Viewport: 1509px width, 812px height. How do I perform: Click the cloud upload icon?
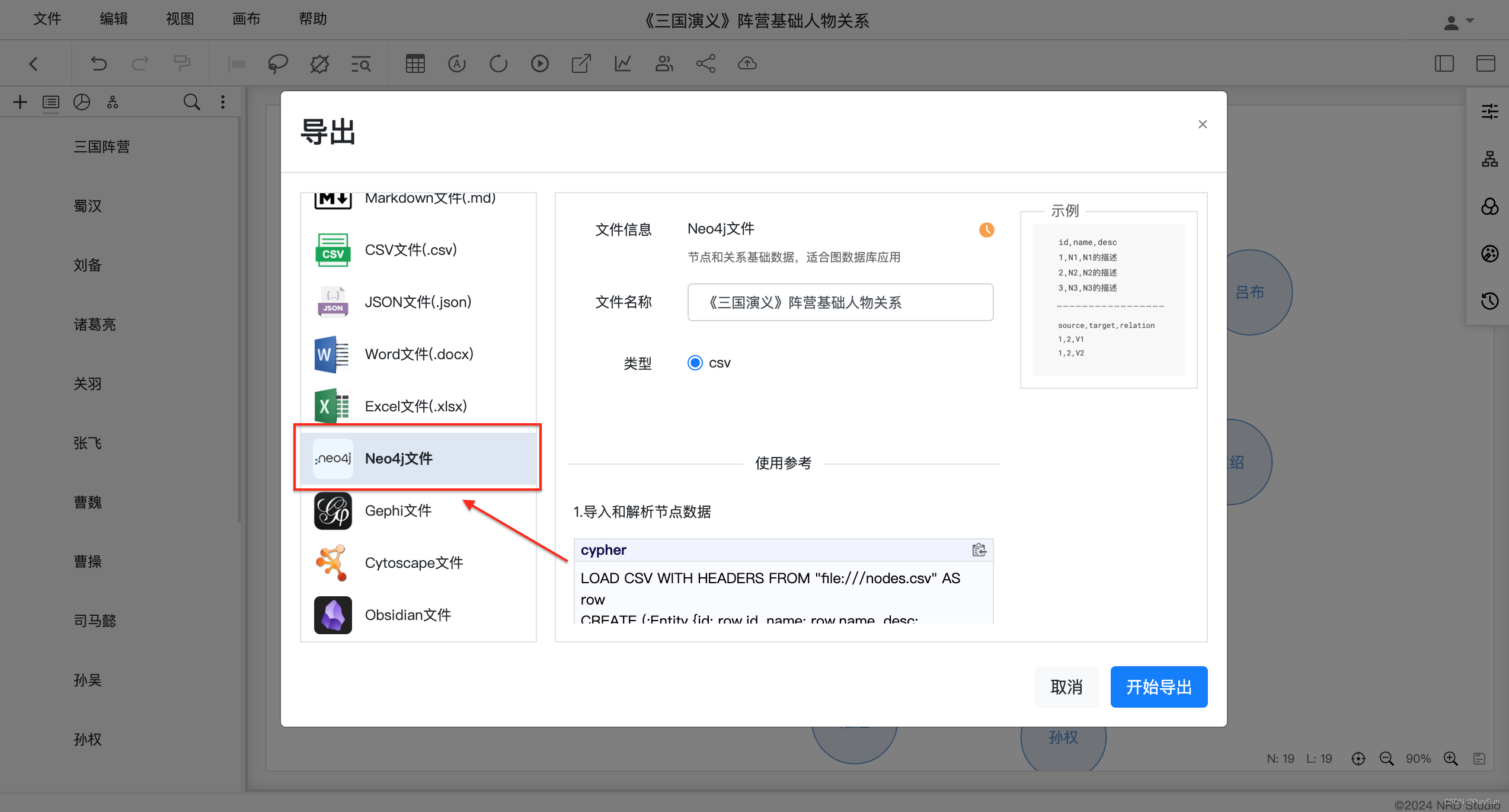click(x=747, y=63)
